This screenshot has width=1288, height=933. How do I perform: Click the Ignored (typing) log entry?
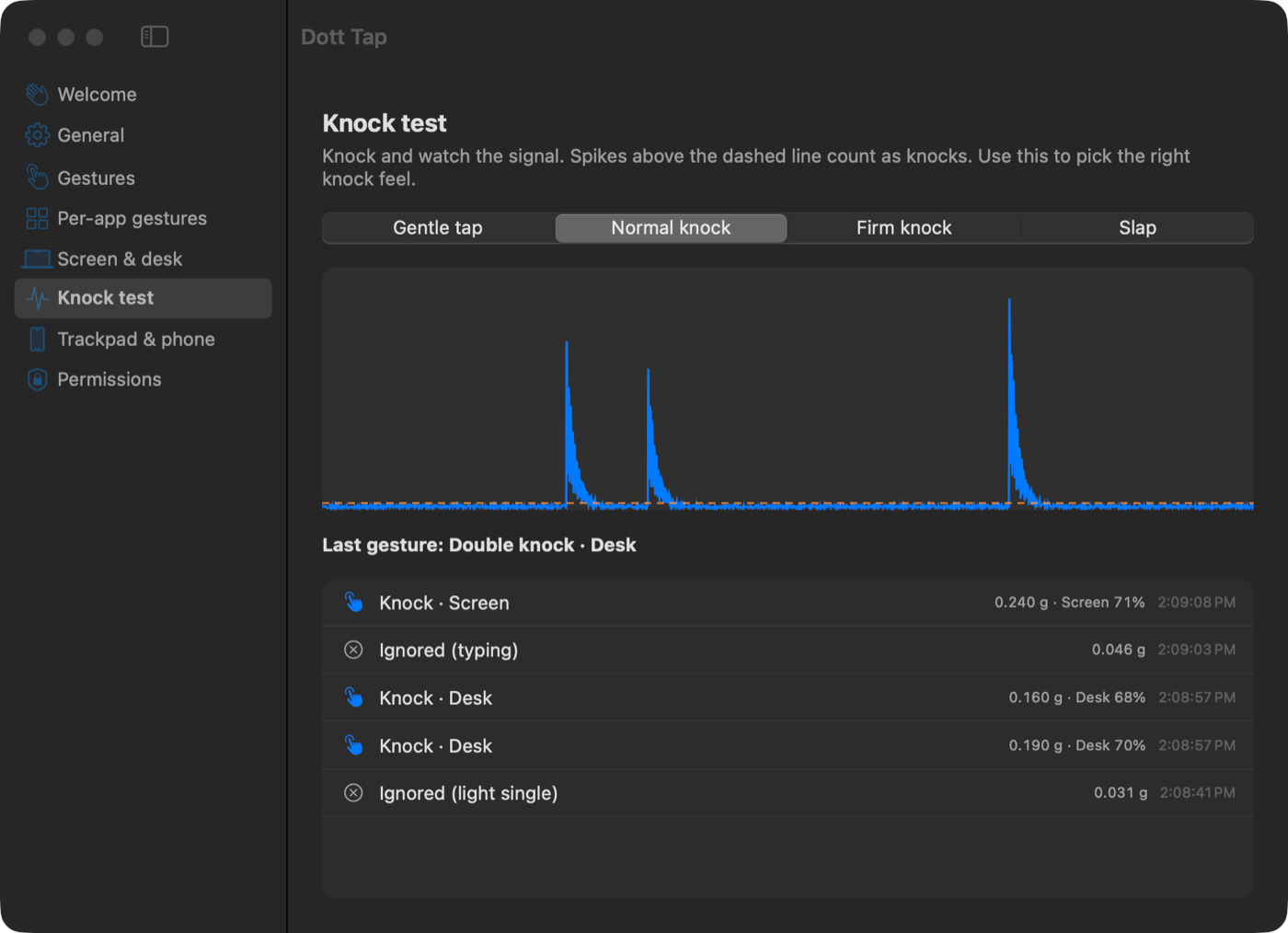[788, 650]
